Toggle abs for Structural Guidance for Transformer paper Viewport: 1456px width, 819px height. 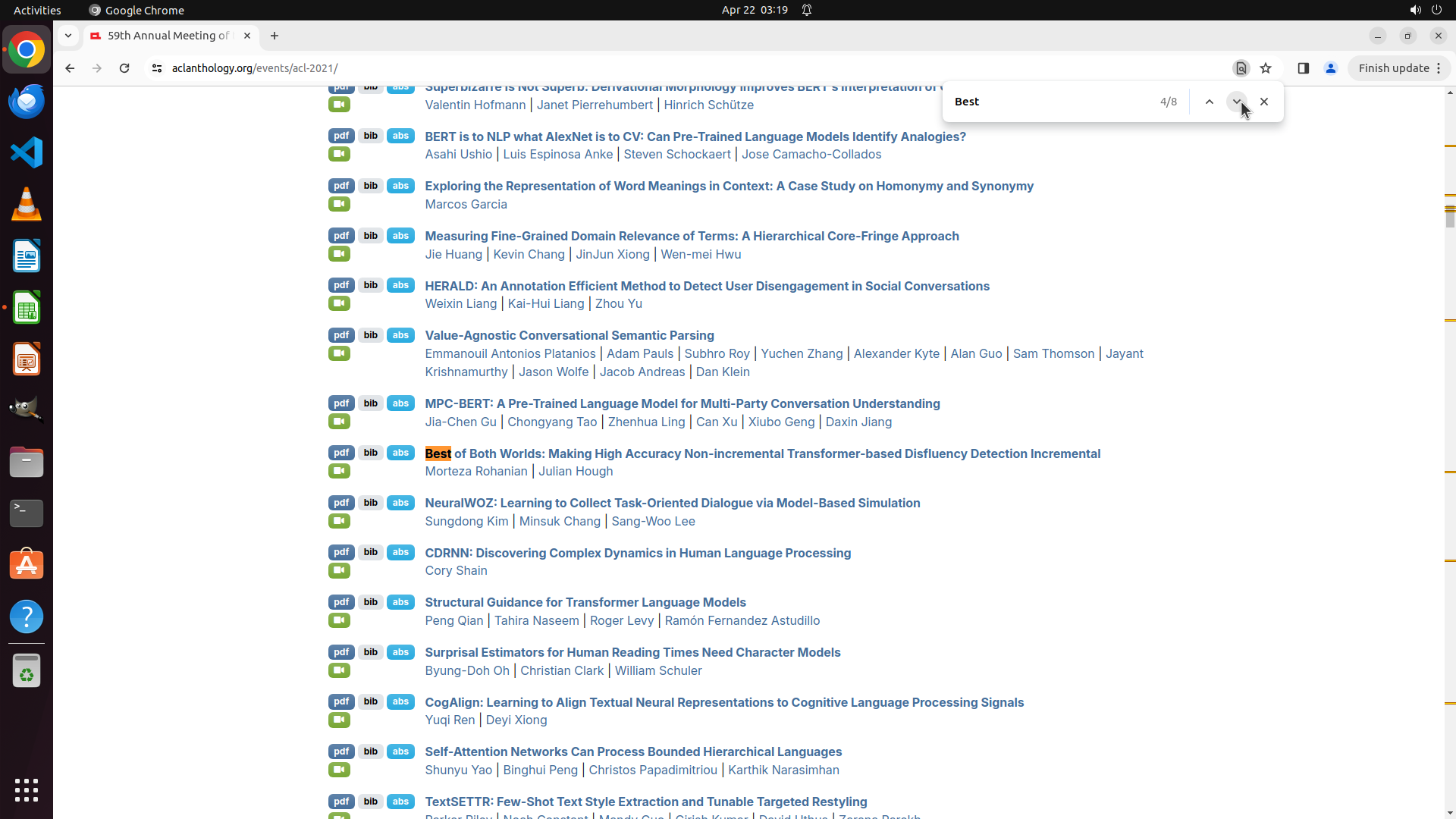(x=400, y=602)
